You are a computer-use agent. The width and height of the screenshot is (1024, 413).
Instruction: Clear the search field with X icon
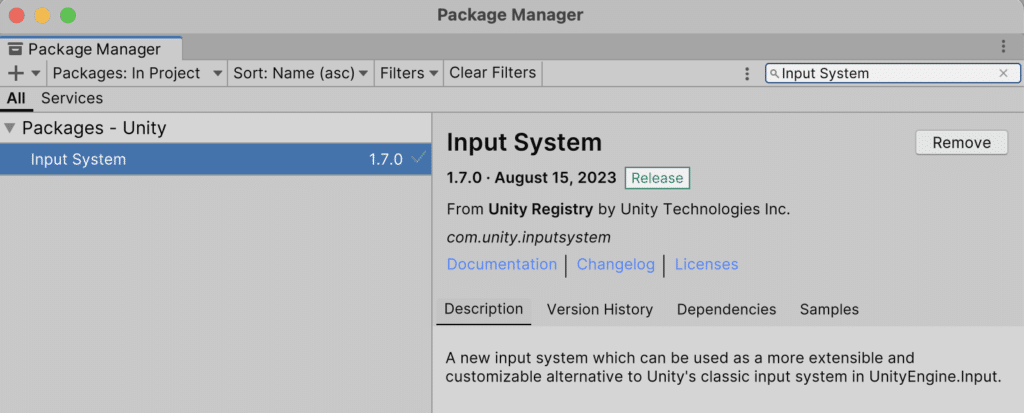1003,73
